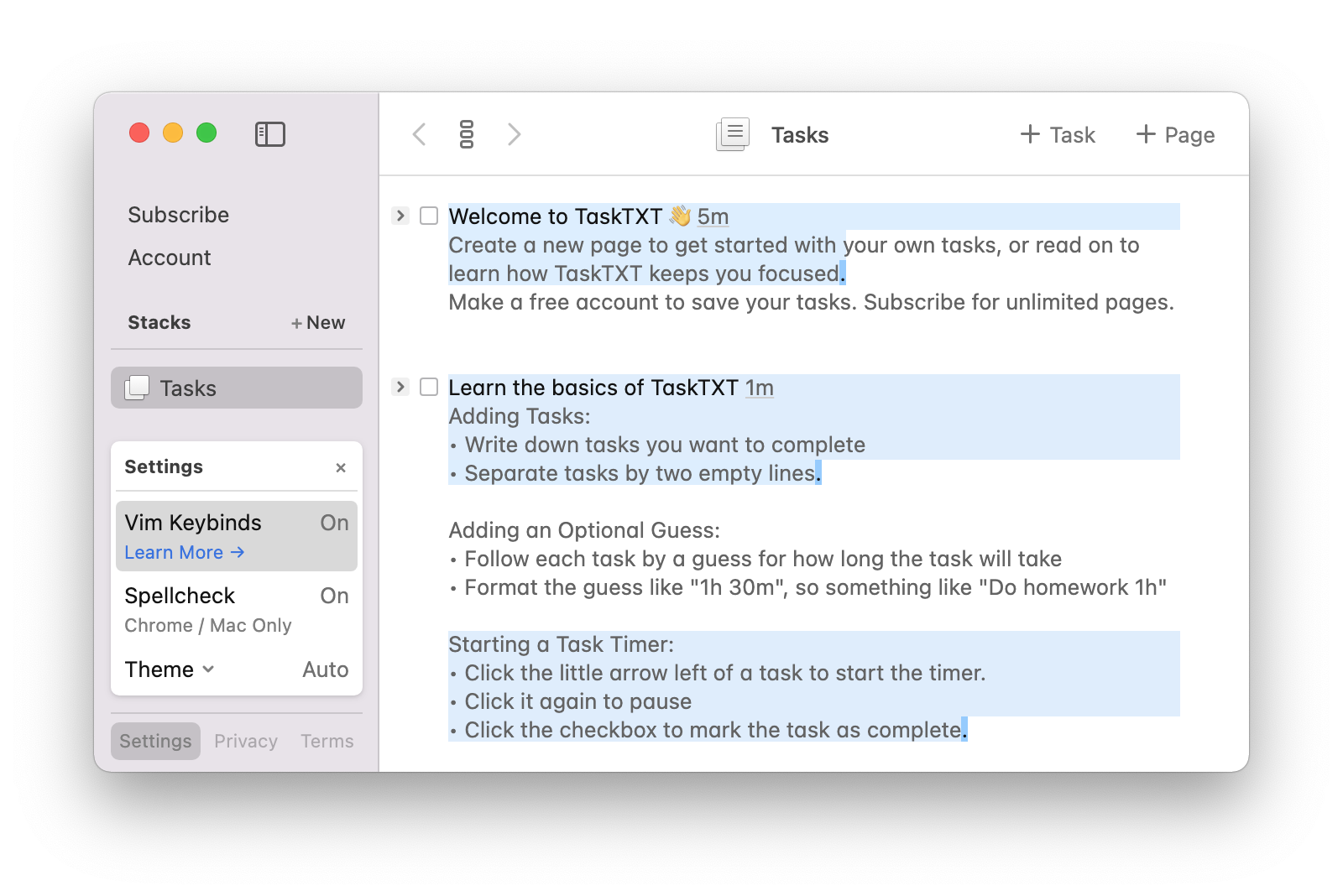Click the Tasks page icon in header

pyautogui.click(x=733, y=134)
